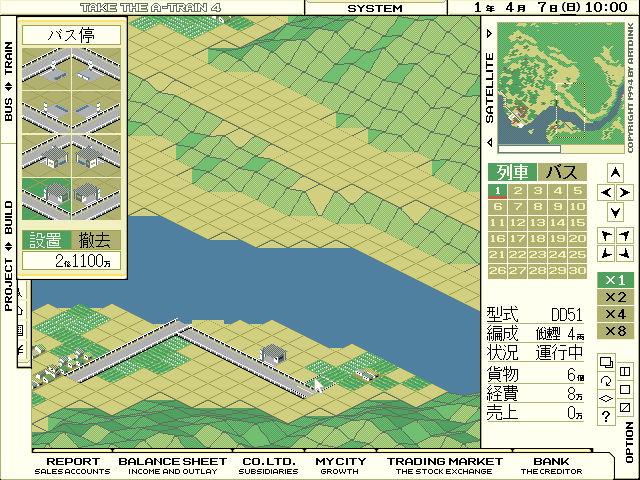Viewport: 640px width, 480px height.
Task: Click the 設置 (place) button
Action: tap(45, 240)
